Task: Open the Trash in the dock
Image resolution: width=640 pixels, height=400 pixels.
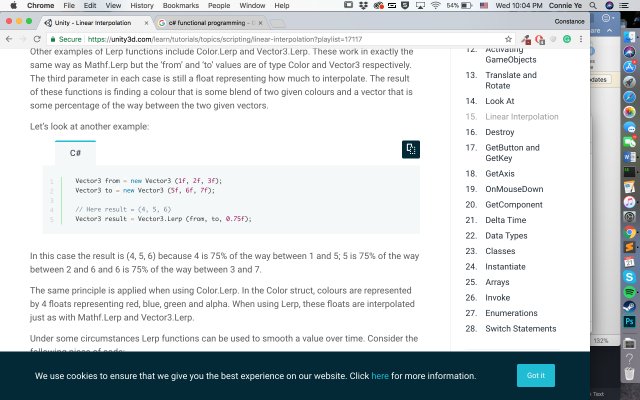Action: [629, 373]
